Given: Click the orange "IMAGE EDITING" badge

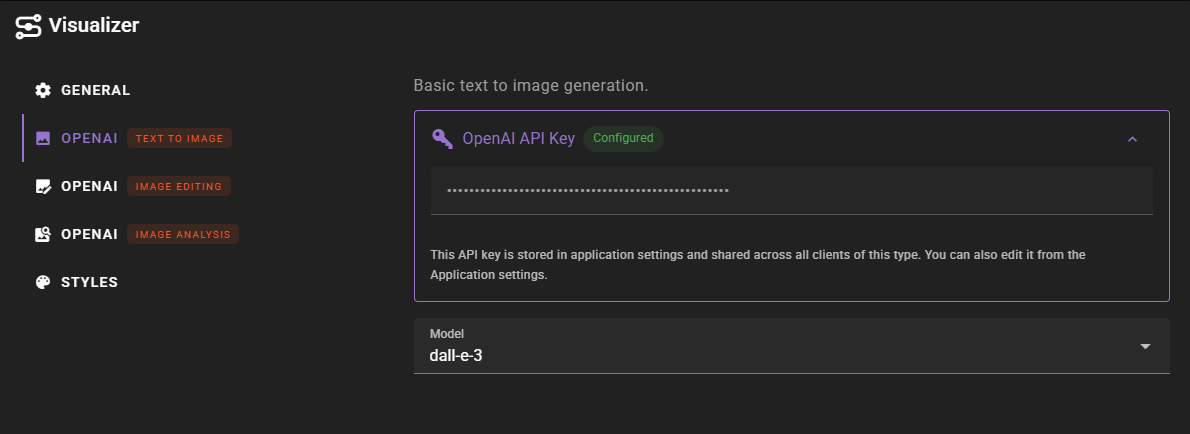Looking at the screenshot, I should pyautogui.click(x=178, y=186).
